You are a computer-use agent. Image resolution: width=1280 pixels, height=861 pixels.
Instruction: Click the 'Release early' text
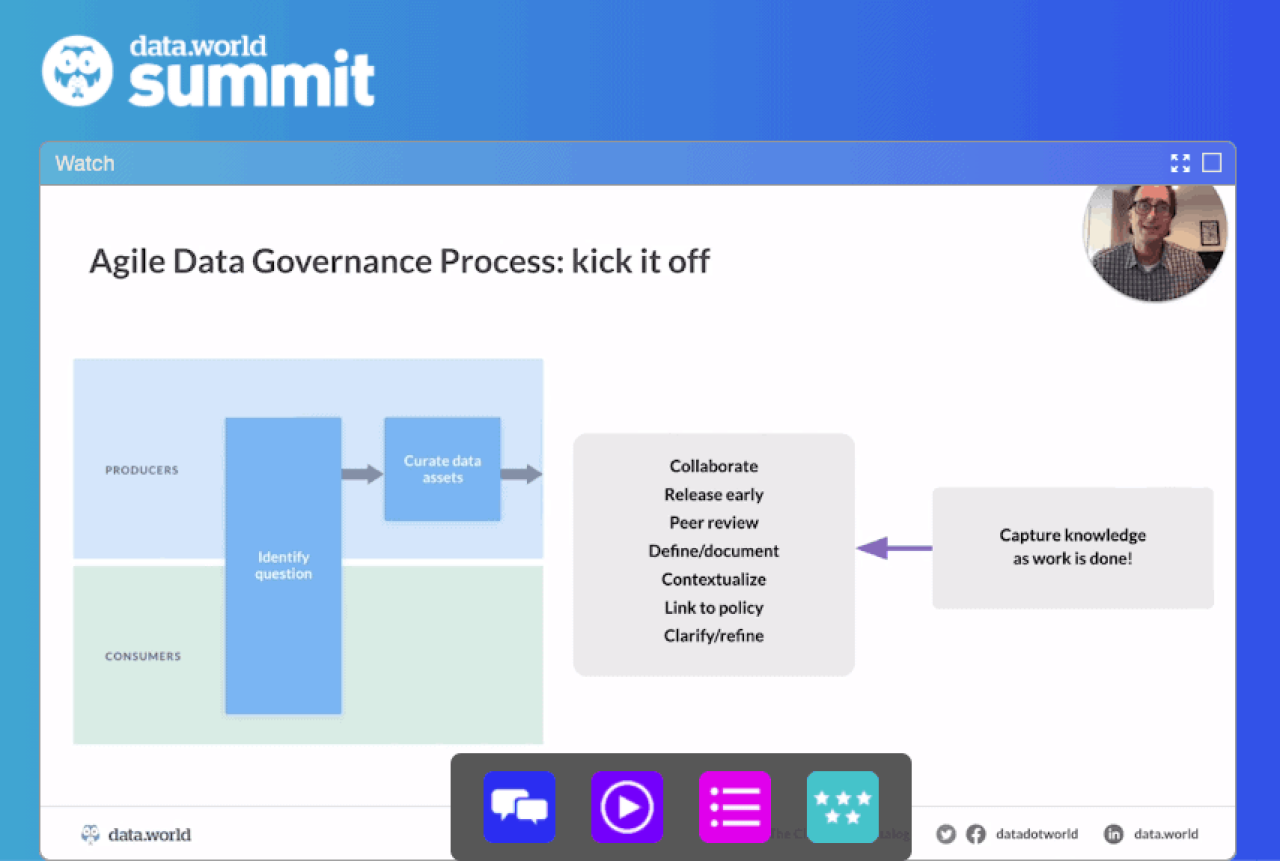pos(714,494)
